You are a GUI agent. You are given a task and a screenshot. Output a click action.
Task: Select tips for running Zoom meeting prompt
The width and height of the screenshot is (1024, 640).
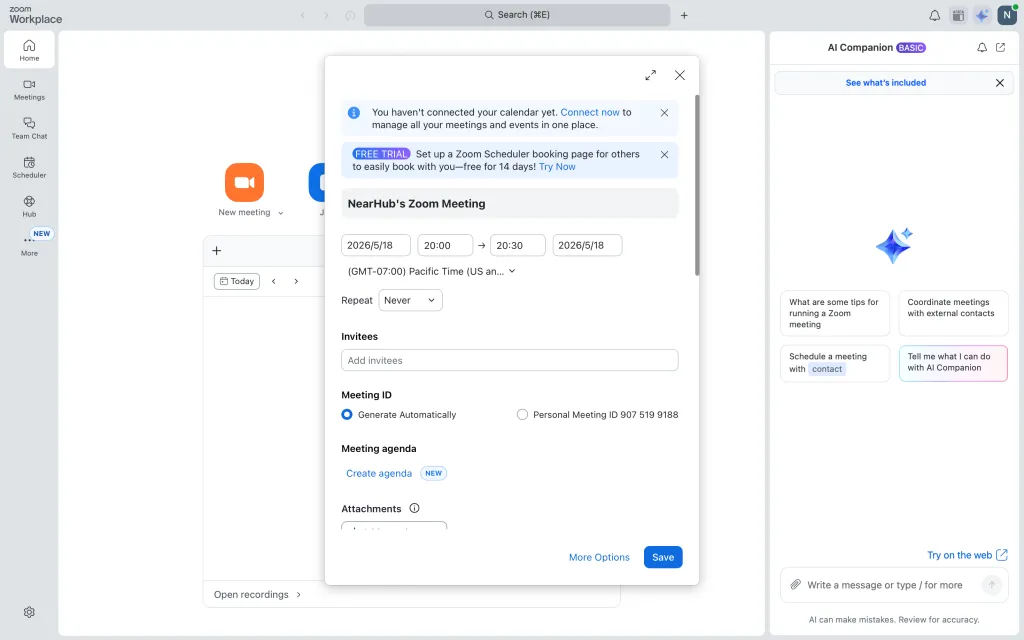coord(835,313)
